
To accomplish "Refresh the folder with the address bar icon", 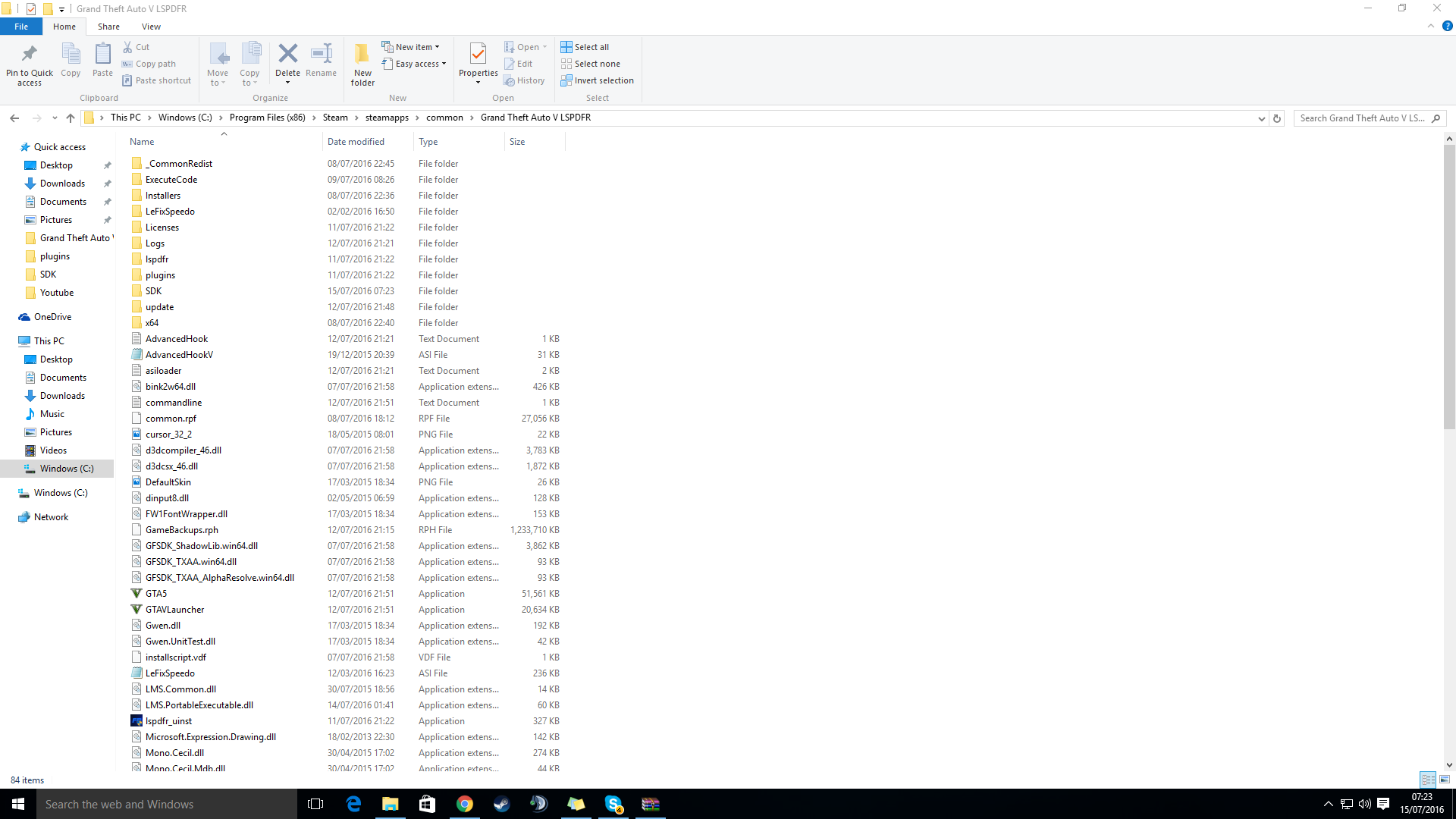I will click(1277, 118).
